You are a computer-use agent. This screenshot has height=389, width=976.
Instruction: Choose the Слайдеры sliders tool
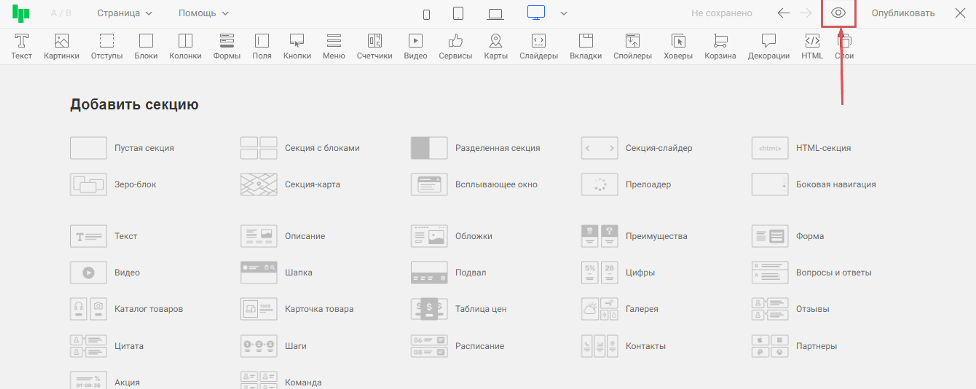point(539,47)
